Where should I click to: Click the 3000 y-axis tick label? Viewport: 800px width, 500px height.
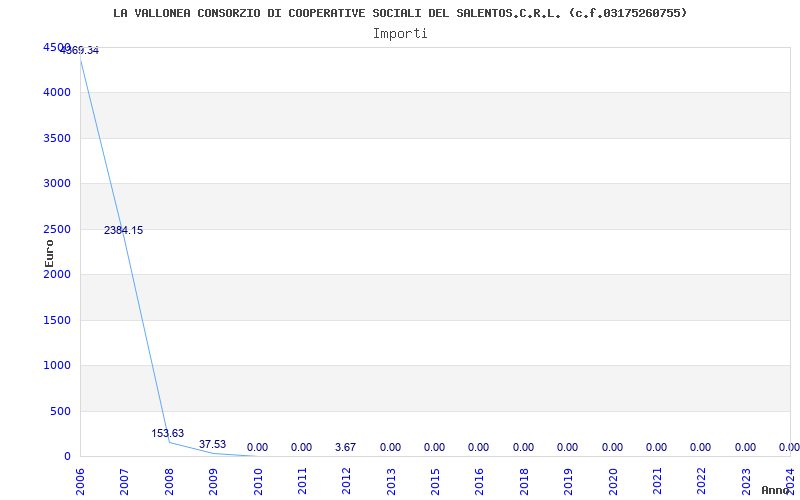click(57, 184)
